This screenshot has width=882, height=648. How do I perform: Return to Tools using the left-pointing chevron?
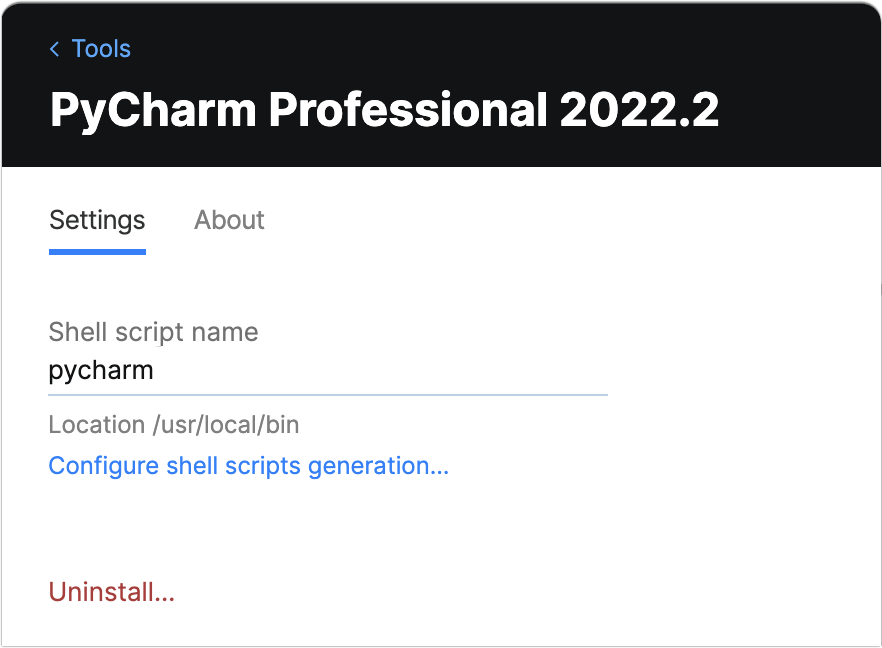pos(54,48)
